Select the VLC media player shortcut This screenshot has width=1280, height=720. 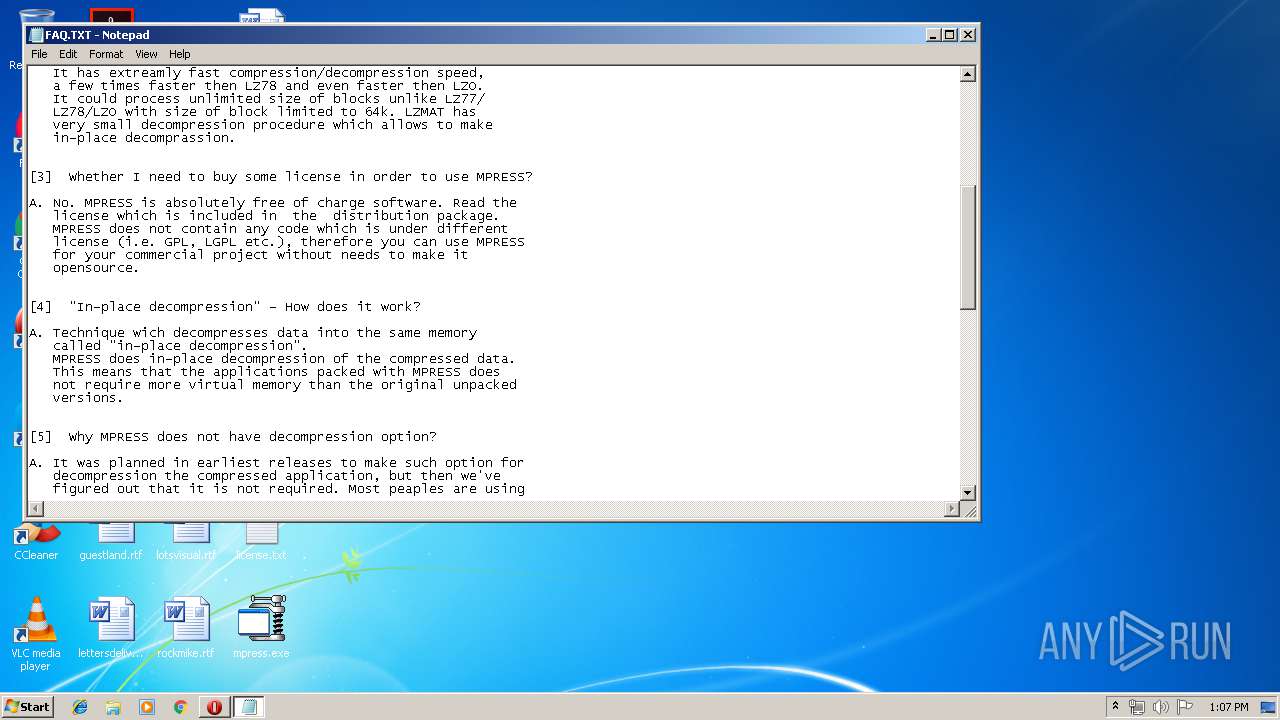(x=36, y=634)
